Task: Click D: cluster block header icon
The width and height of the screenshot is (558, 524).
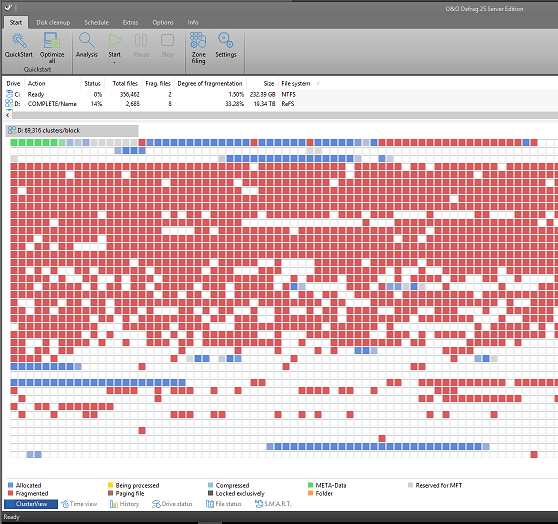Action: click(x=12, y=130)
